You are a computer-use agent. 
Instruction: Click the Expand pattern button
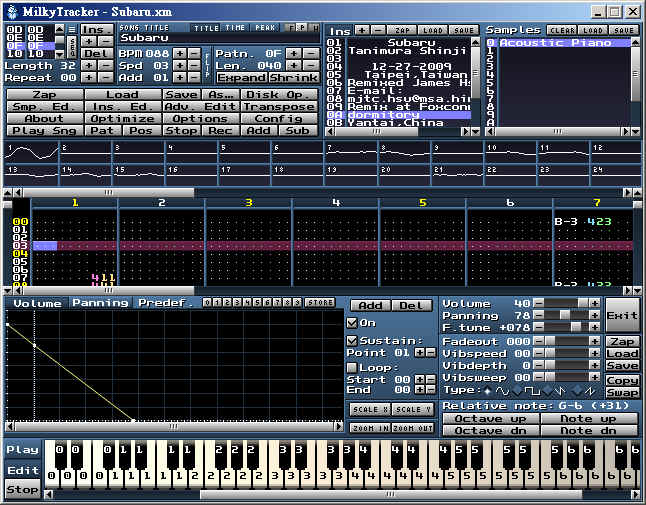241,78
